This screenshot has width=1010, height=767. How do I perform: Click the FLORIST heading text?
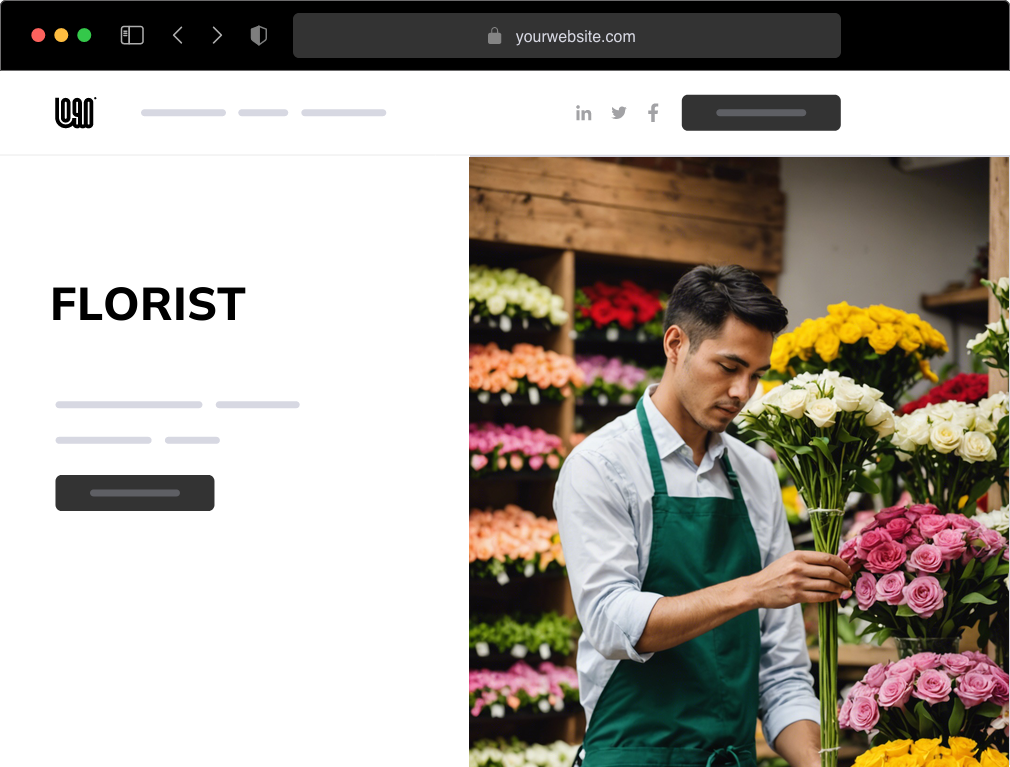(x=148, y=304)
